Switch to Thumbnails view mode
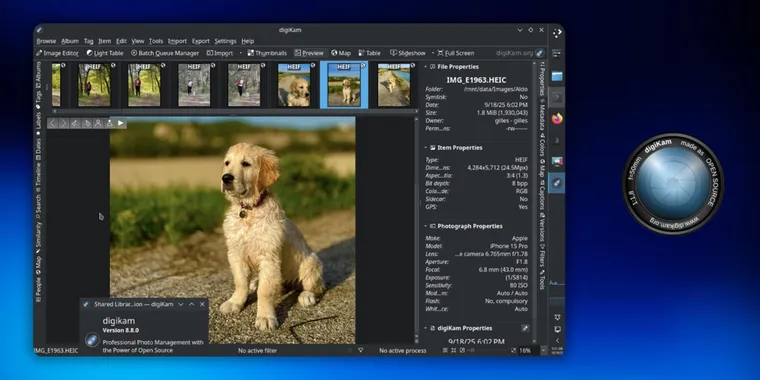The width and height of the screenshot is (760, 380). [267, 53]
